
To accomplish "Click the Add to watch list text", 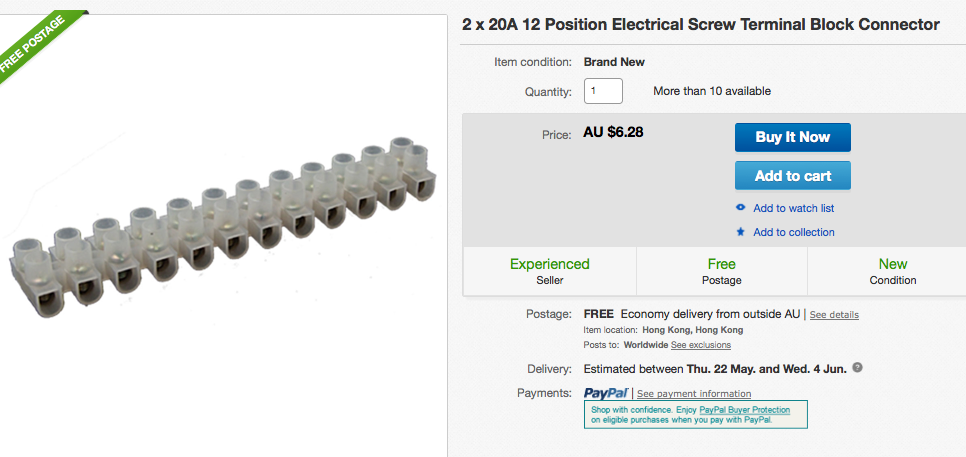I will pos(793,208).
